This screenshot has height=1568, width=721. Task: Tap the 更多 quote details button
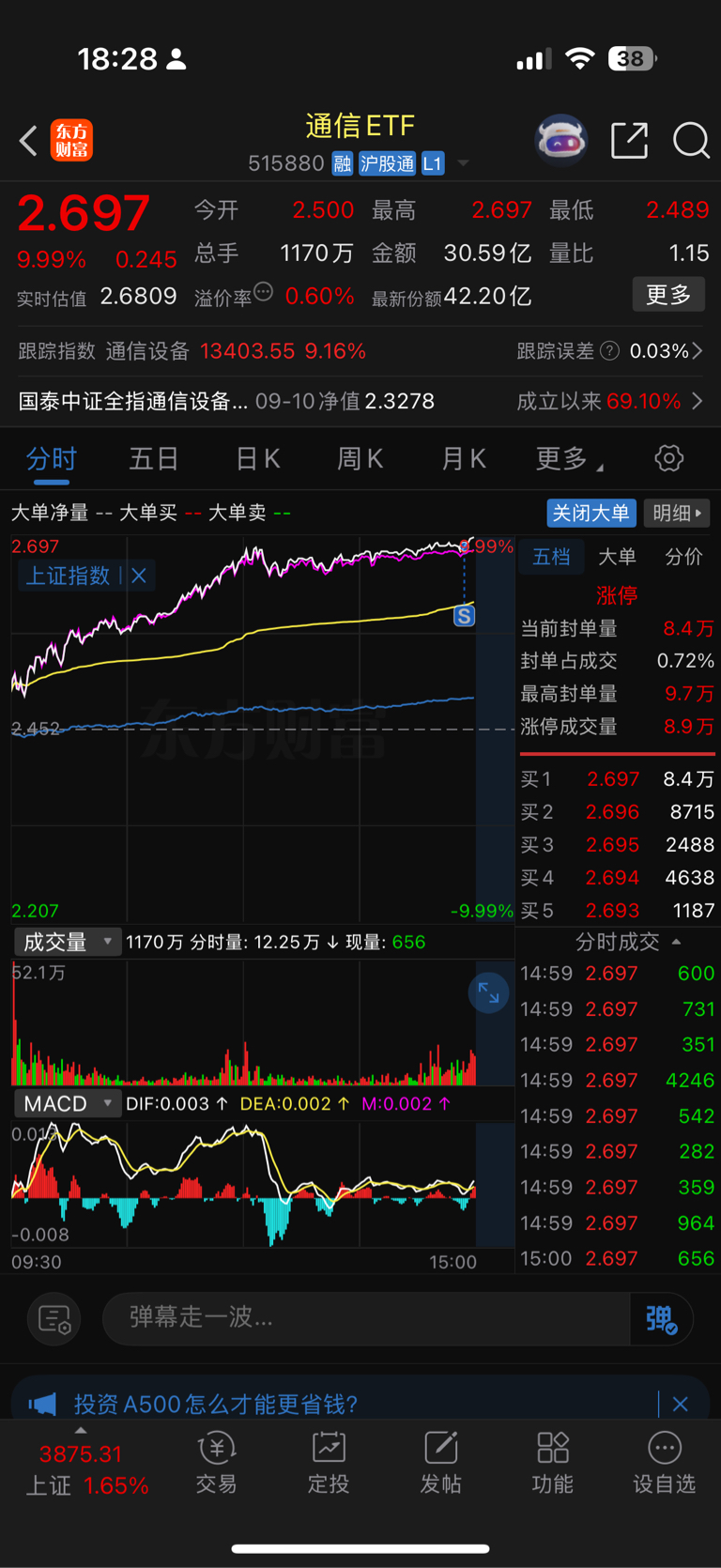(x=668, y=295)
